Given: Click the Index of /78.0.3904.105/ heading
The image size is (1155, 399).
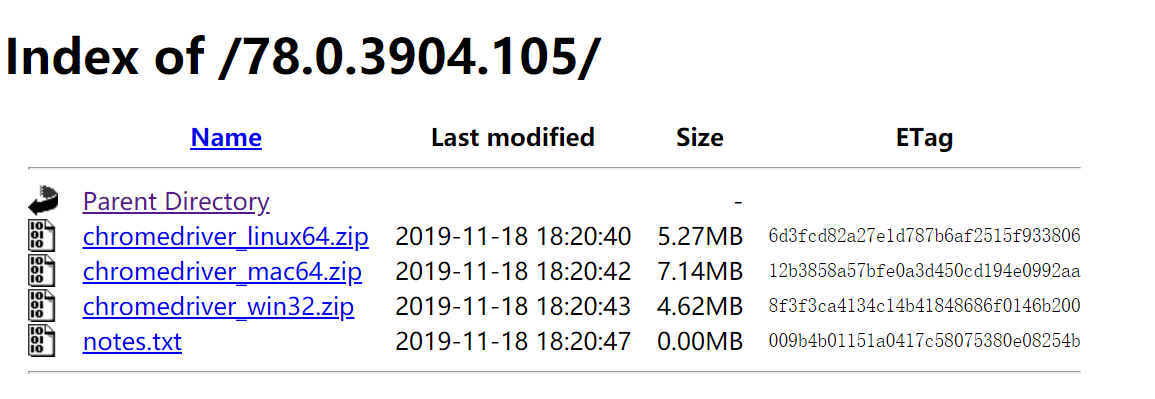Looking at the screenshot, I should [303, 54].
